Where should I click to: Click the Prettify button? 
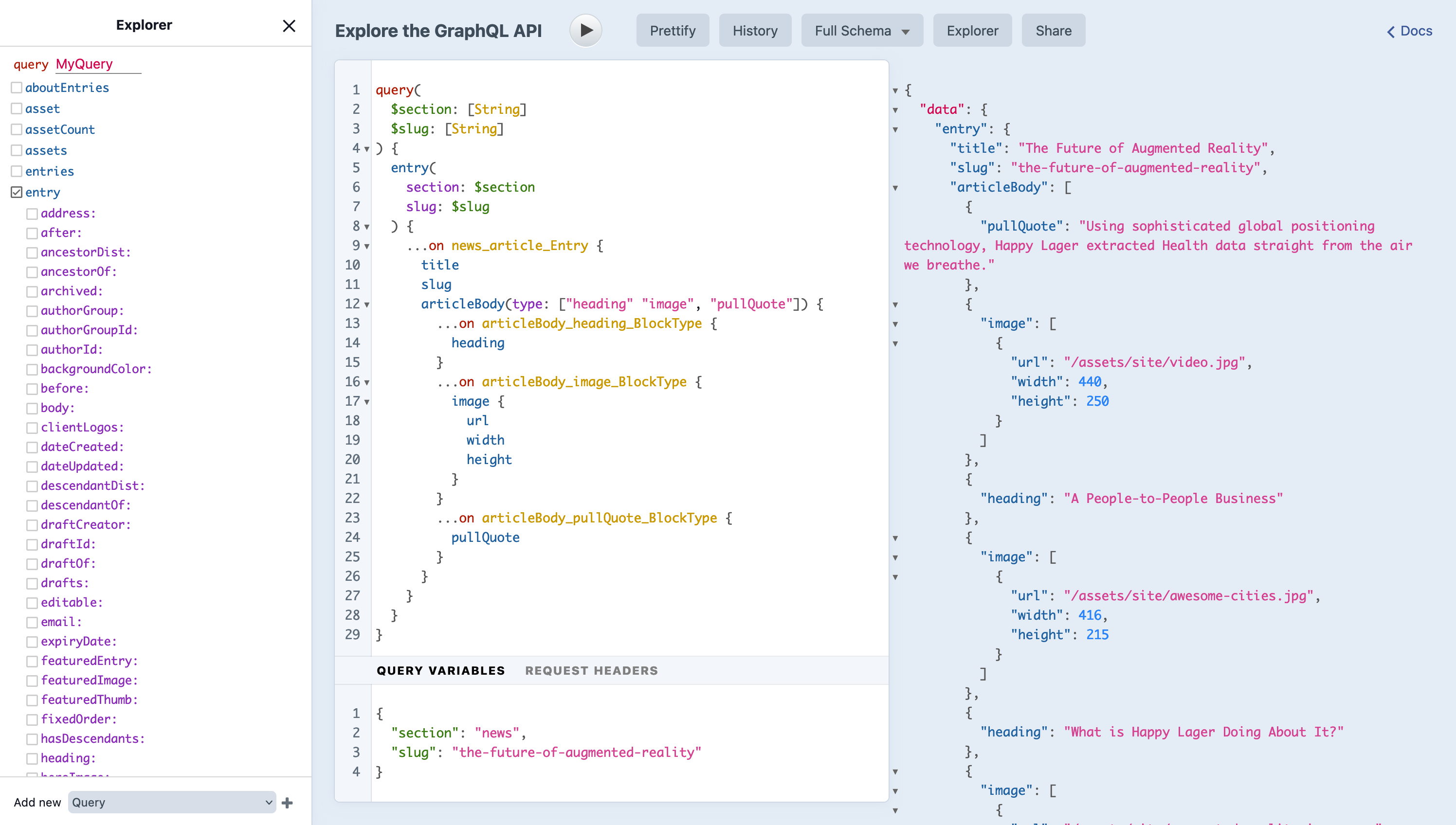point(672,31)
